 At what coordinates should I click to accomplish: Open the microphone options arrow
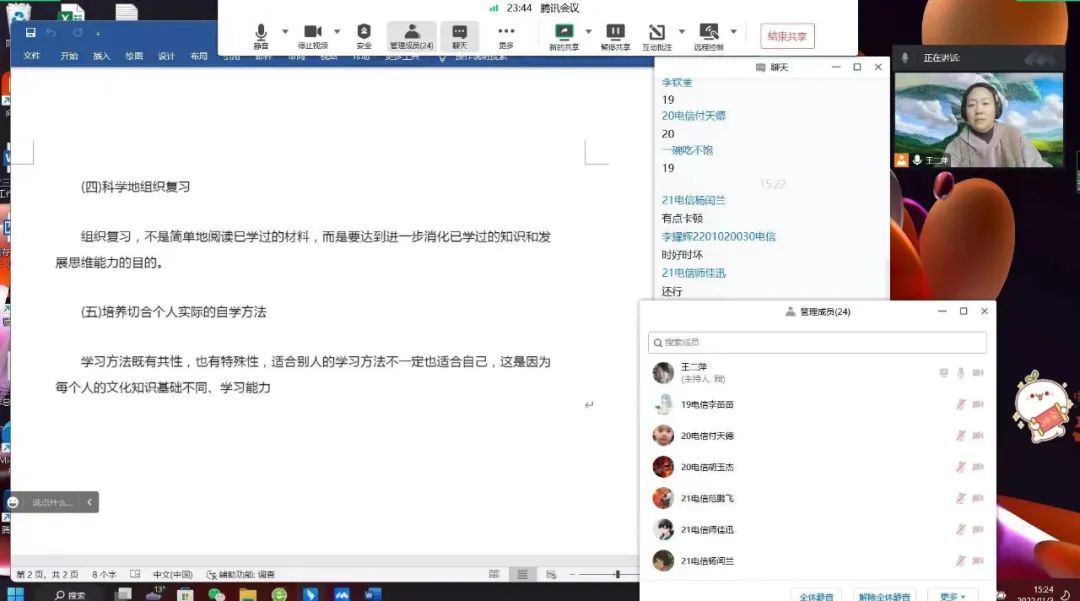point(285,32)
